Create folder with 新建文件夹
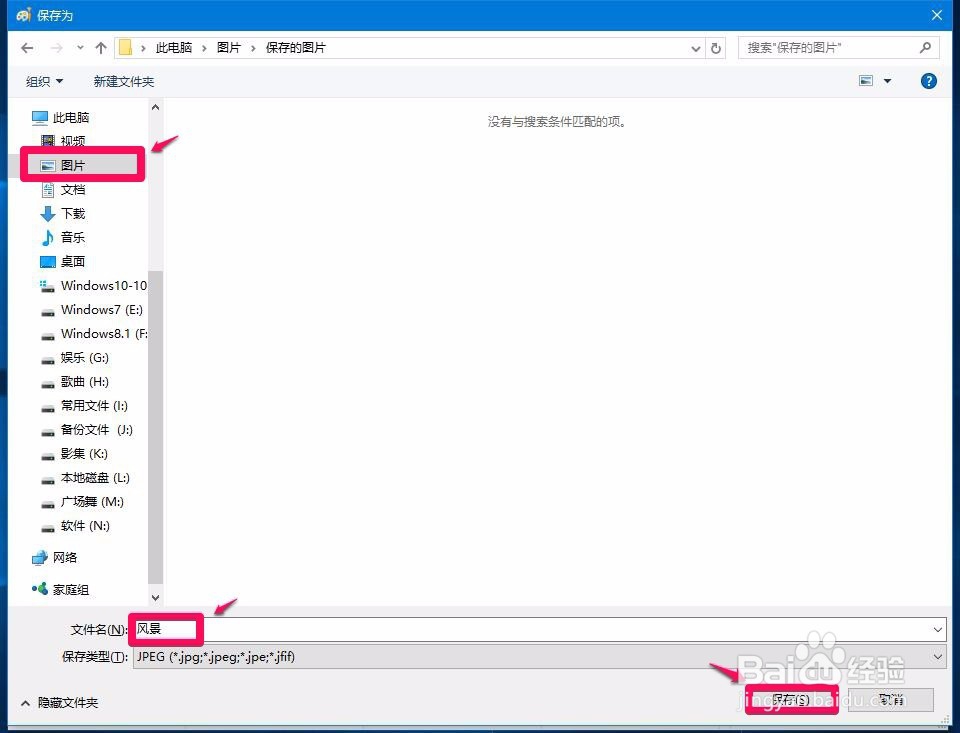960x733 pixels. coord(124,81)
